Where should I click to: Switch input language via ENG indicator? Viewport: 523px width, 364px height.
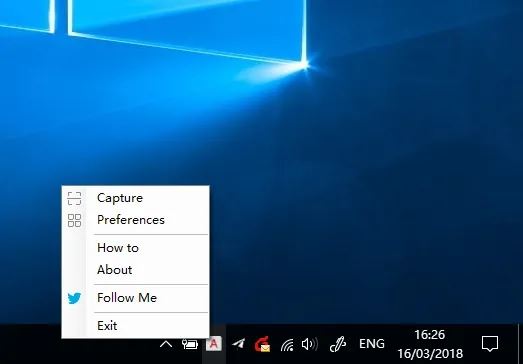tap(372, 344)
